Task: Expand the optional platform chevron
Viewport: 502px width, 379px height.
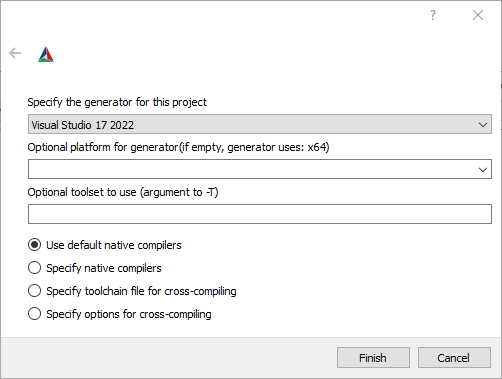Action: (x=483, y=170)
